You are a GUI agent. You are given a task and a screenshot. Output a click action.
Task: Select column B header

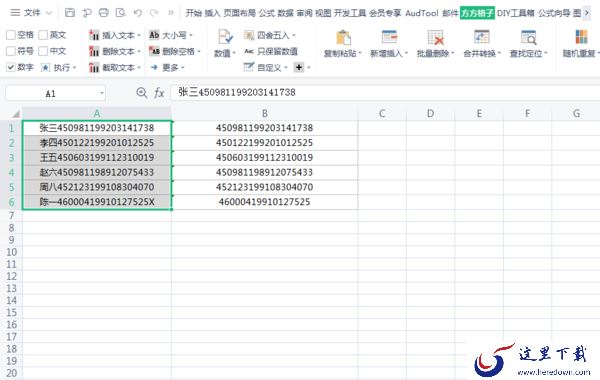[x=265, y=113]
